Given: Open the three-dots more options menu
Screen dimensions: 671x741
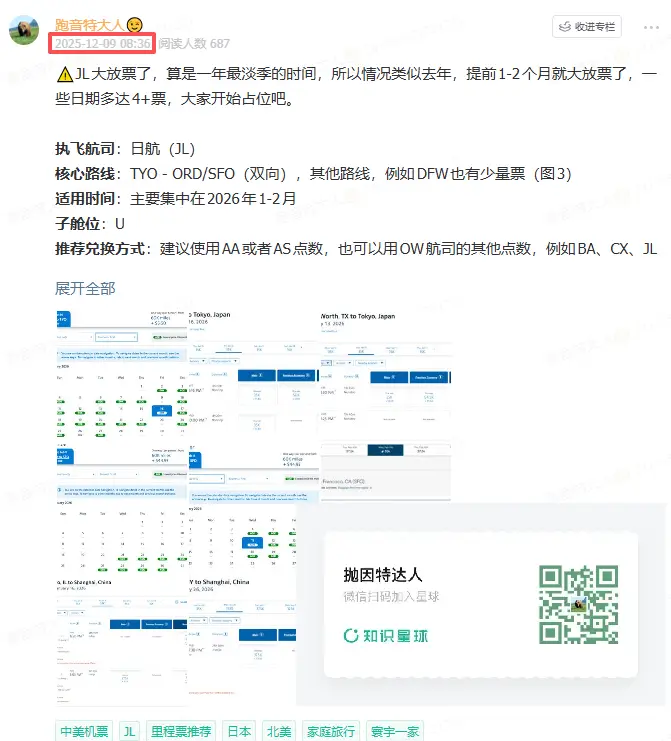Looking at the screenshot, I should [x=651, y=27].
